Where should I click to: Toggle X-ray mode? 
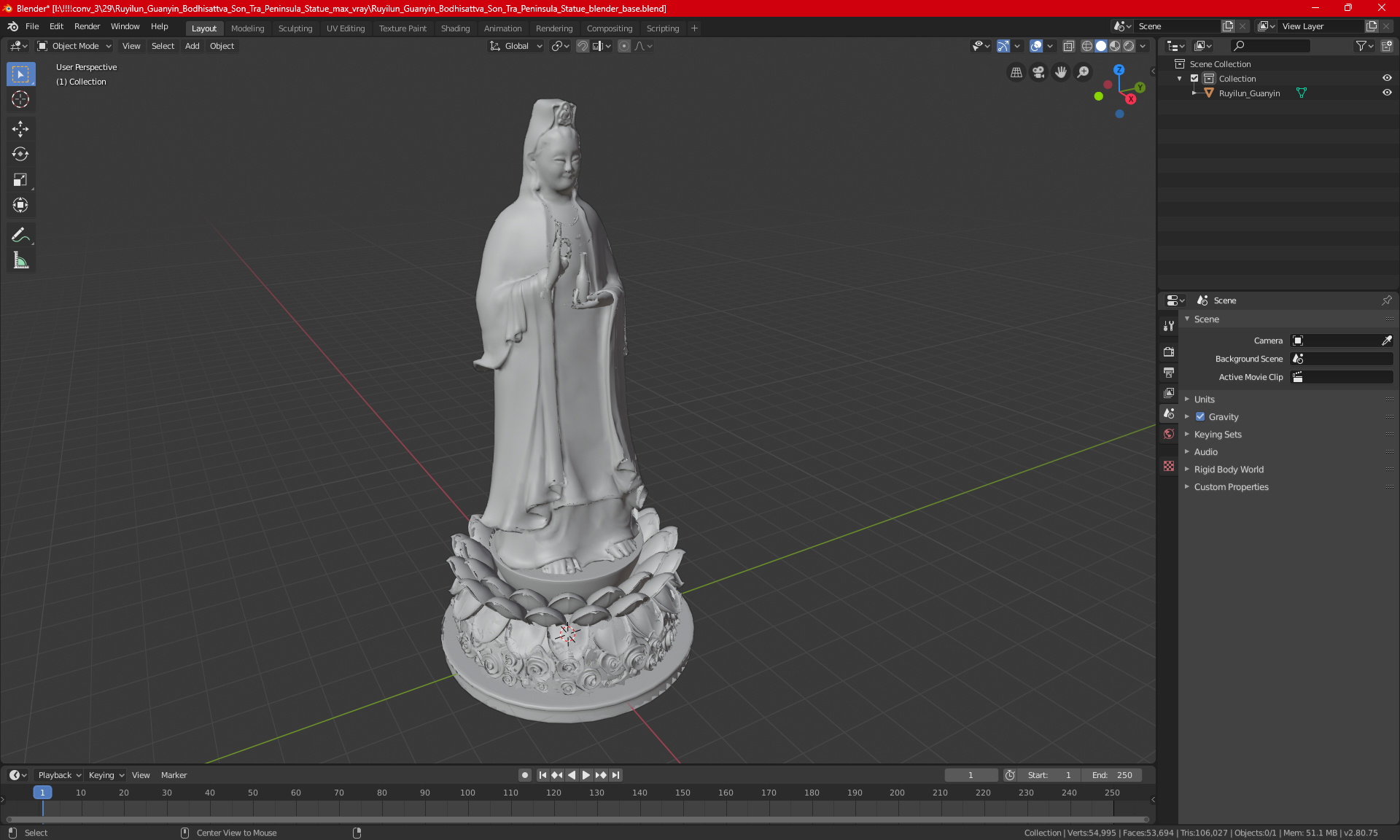pos(1068,46)
